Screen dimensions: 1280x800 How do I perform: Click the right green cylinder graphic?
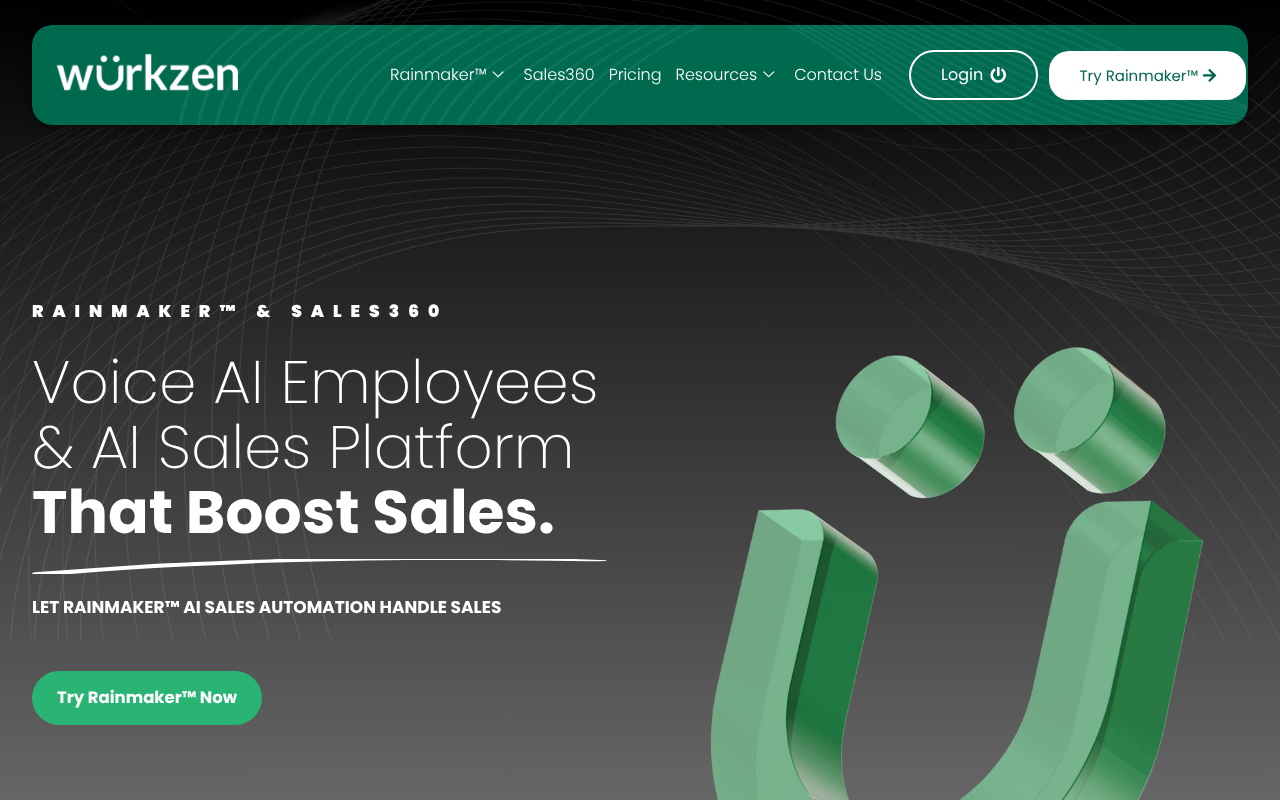1089,418
